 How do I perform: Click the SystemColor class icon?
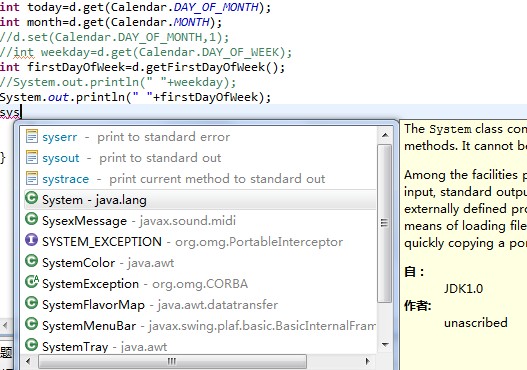(x=32, y=261)
